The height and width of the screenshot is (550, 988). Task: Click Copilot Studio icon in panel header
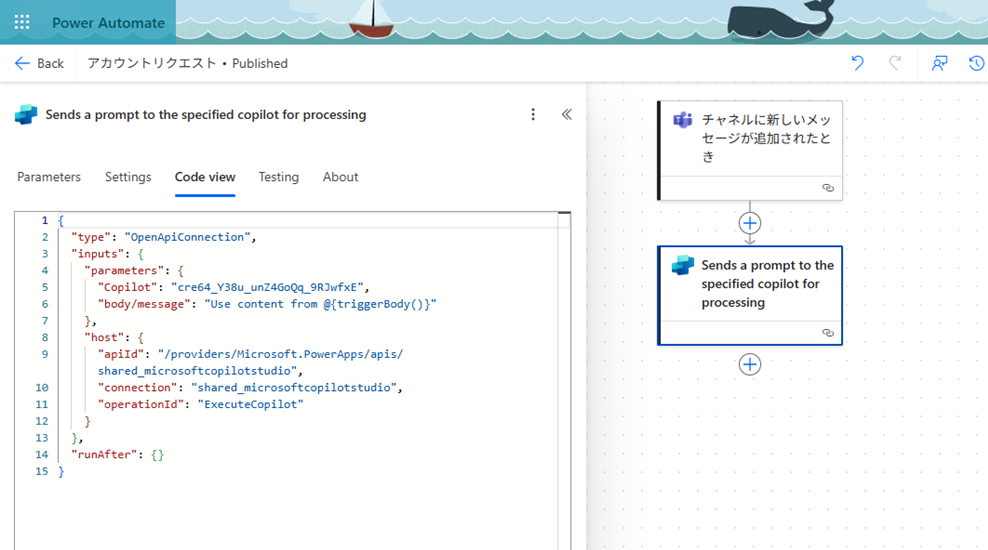26,115
